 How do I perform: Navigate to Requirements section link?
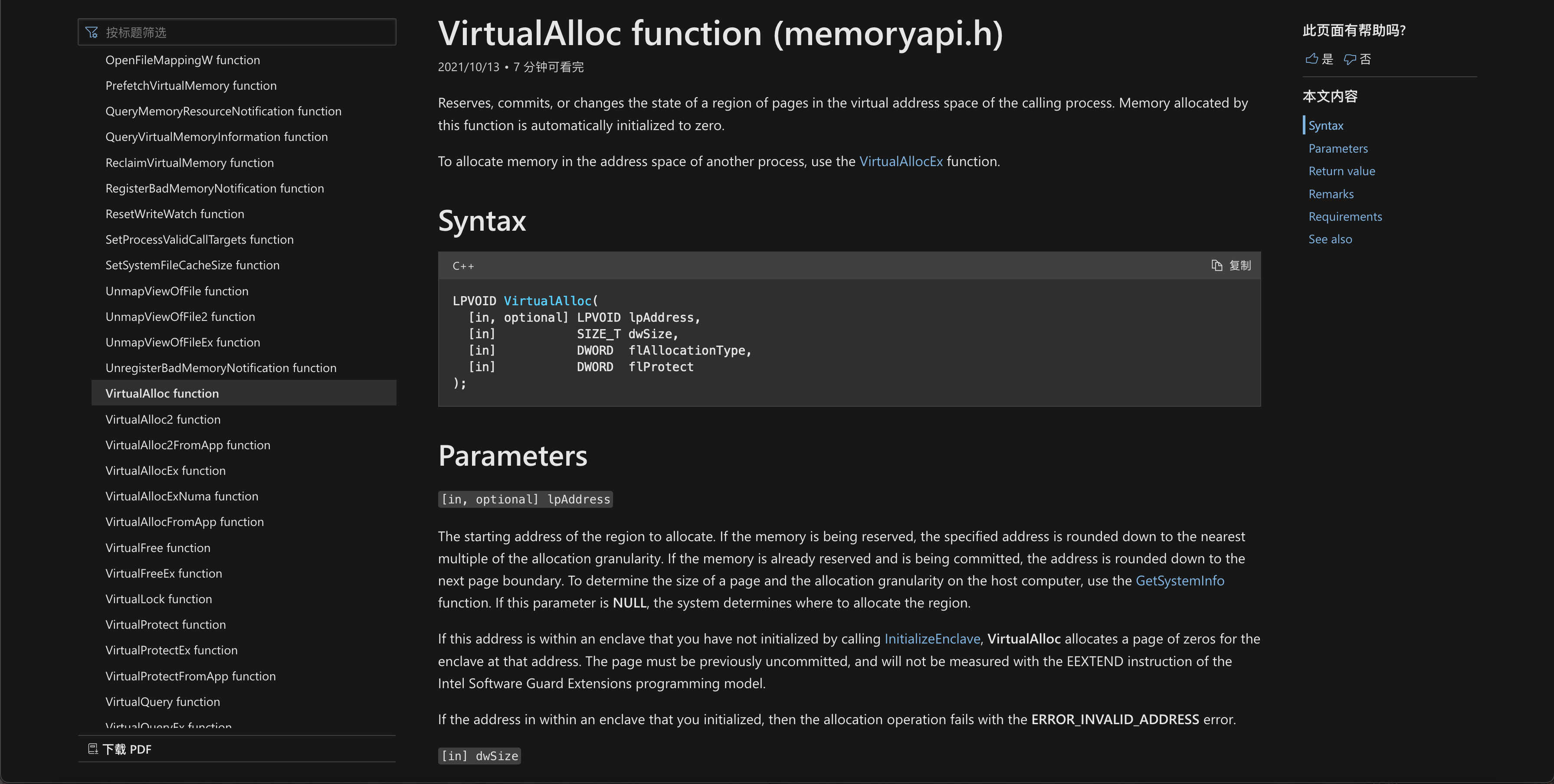point(1344,216)
